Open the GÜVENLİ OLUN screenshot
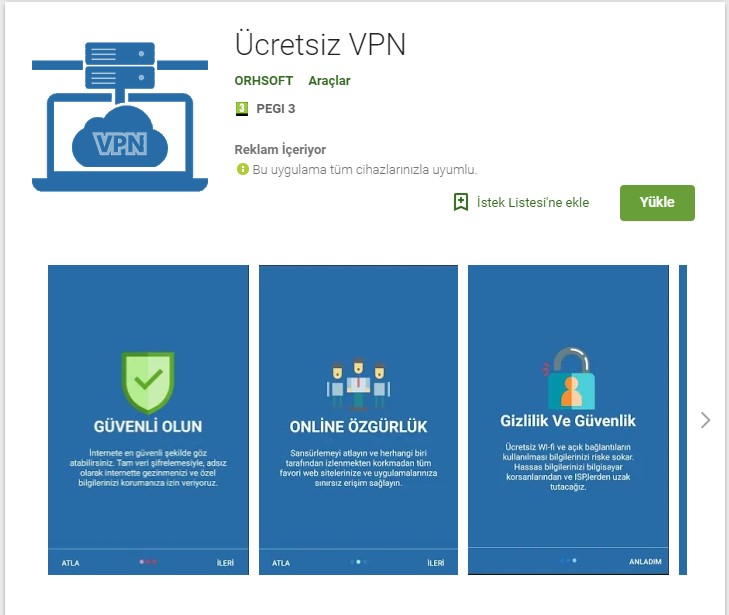This screenshot has height=615, width=729. coord(148,420)
